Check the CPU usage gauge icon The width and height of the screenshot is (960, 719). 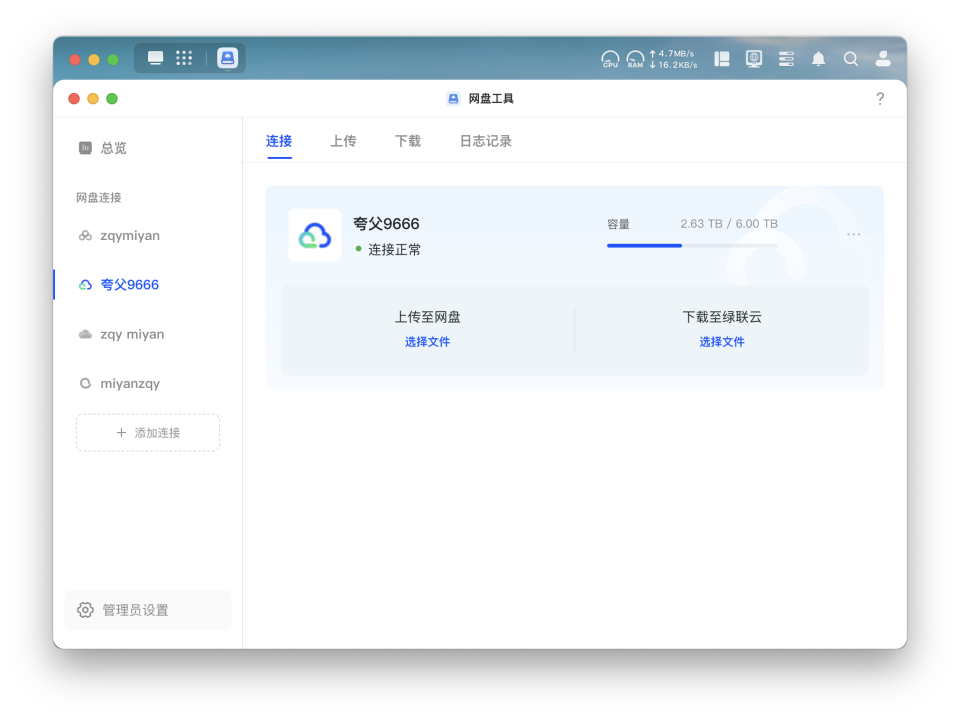pyautogui.click(x=610, y=59)
